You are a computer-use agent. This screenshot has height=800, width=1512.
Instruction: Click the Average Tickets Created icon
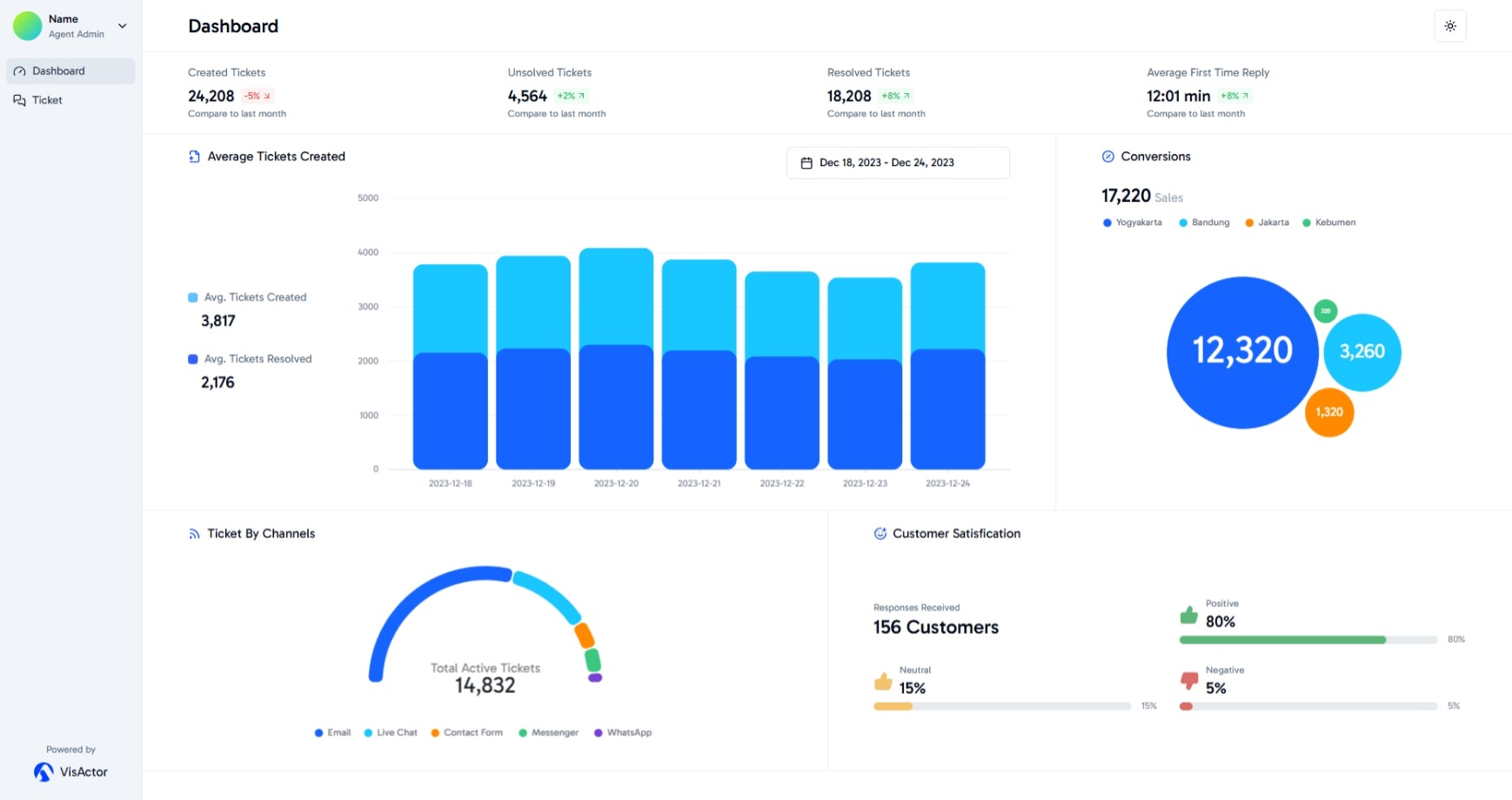(194, 157)
